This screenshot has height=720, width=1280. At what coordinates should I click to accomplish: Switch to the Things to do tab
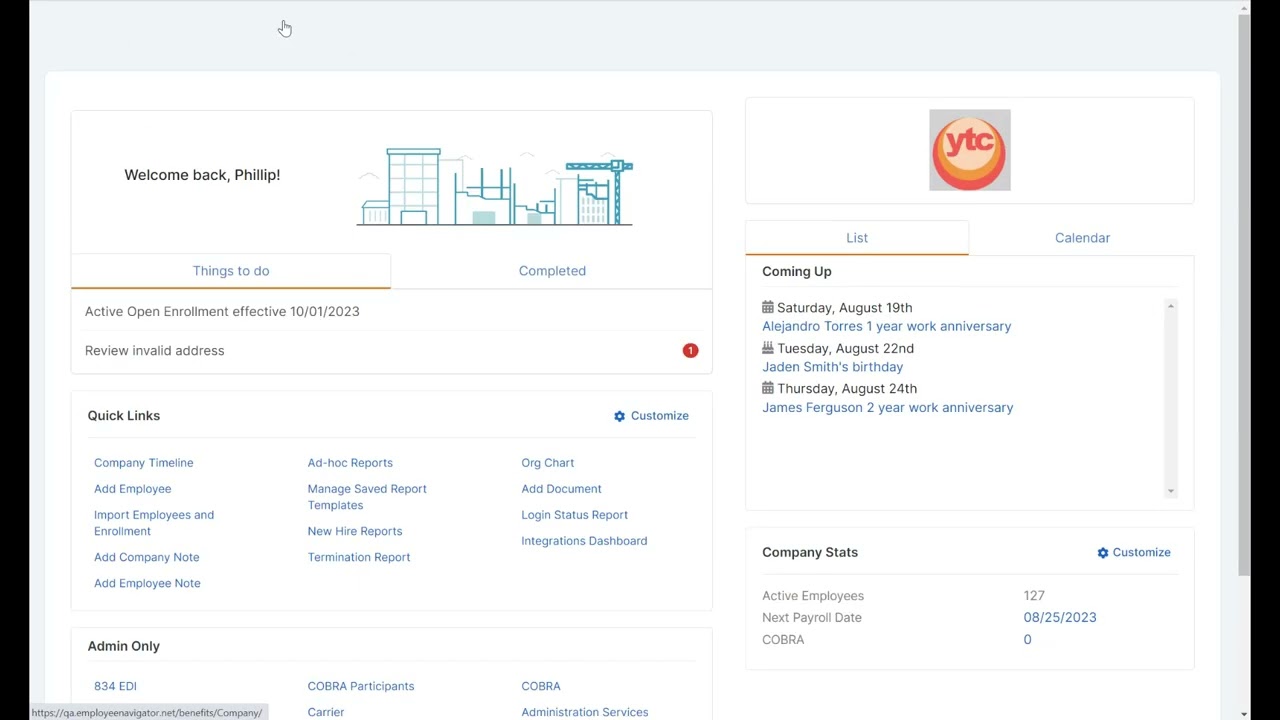click(x=231, y=271)
